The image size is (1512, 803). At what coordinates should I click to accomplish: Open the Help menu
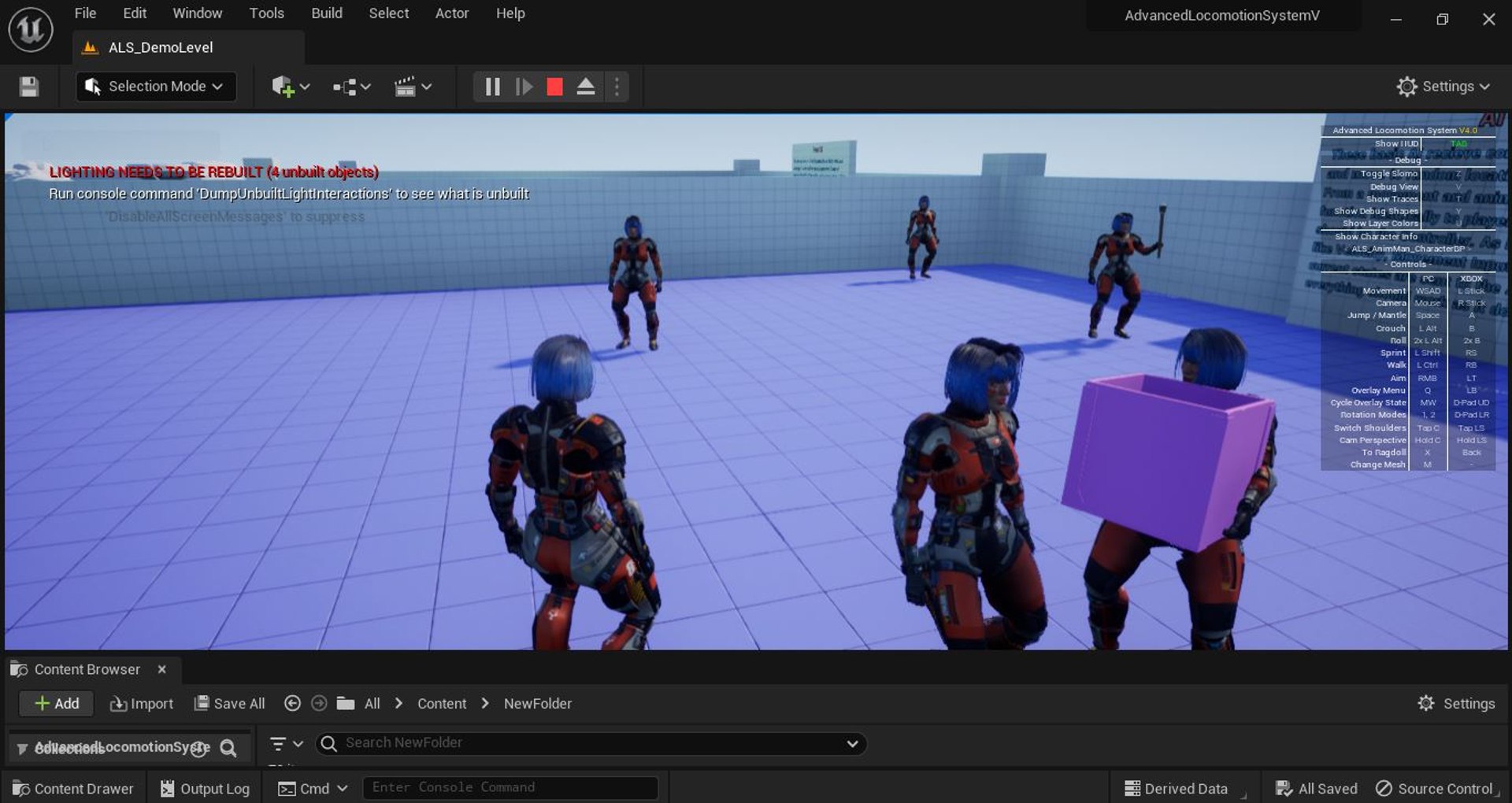(x=510, y=13)
